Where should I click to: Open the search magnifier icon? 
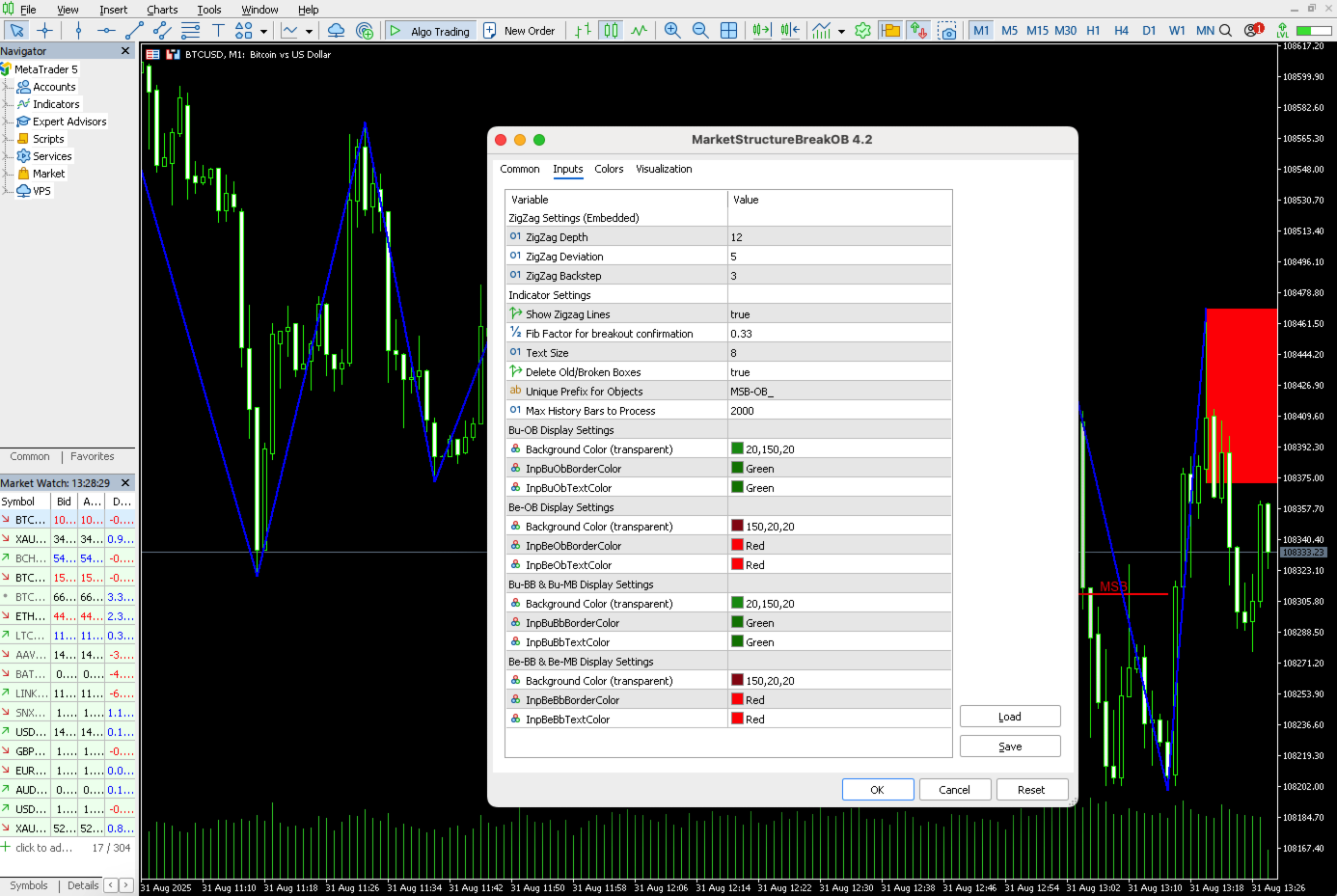[1225, 31]
